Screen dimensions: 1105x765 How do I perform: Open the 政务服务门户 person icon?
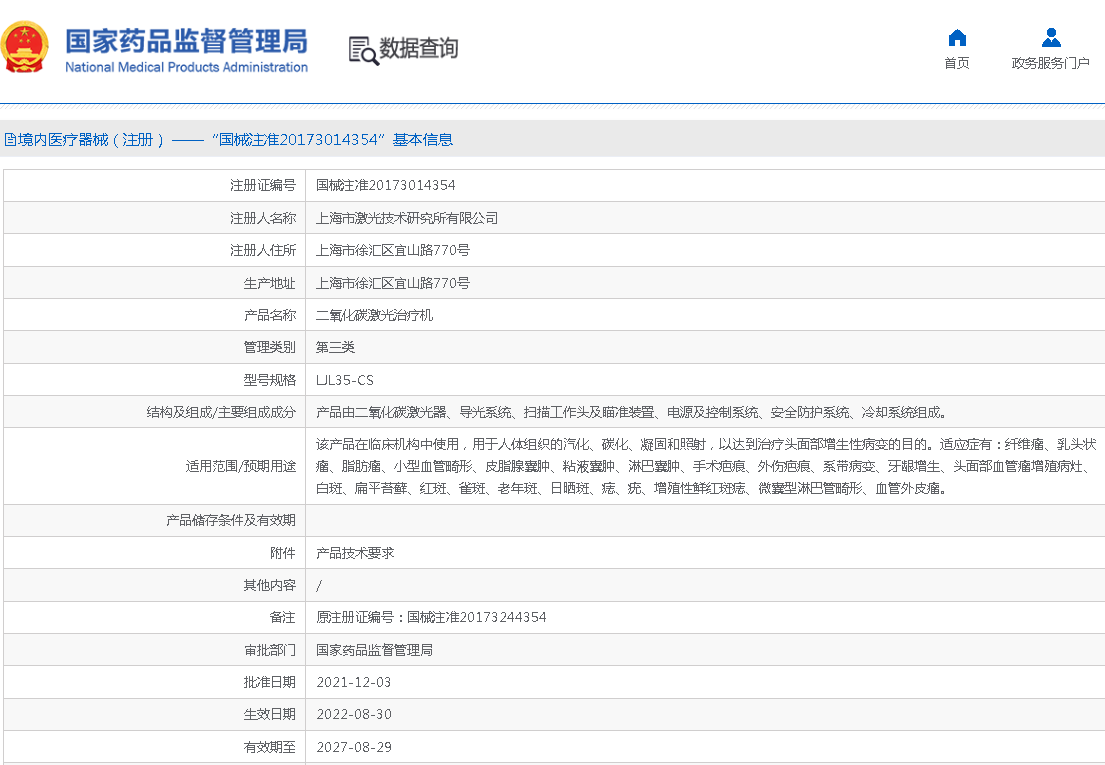[1050, 38]
